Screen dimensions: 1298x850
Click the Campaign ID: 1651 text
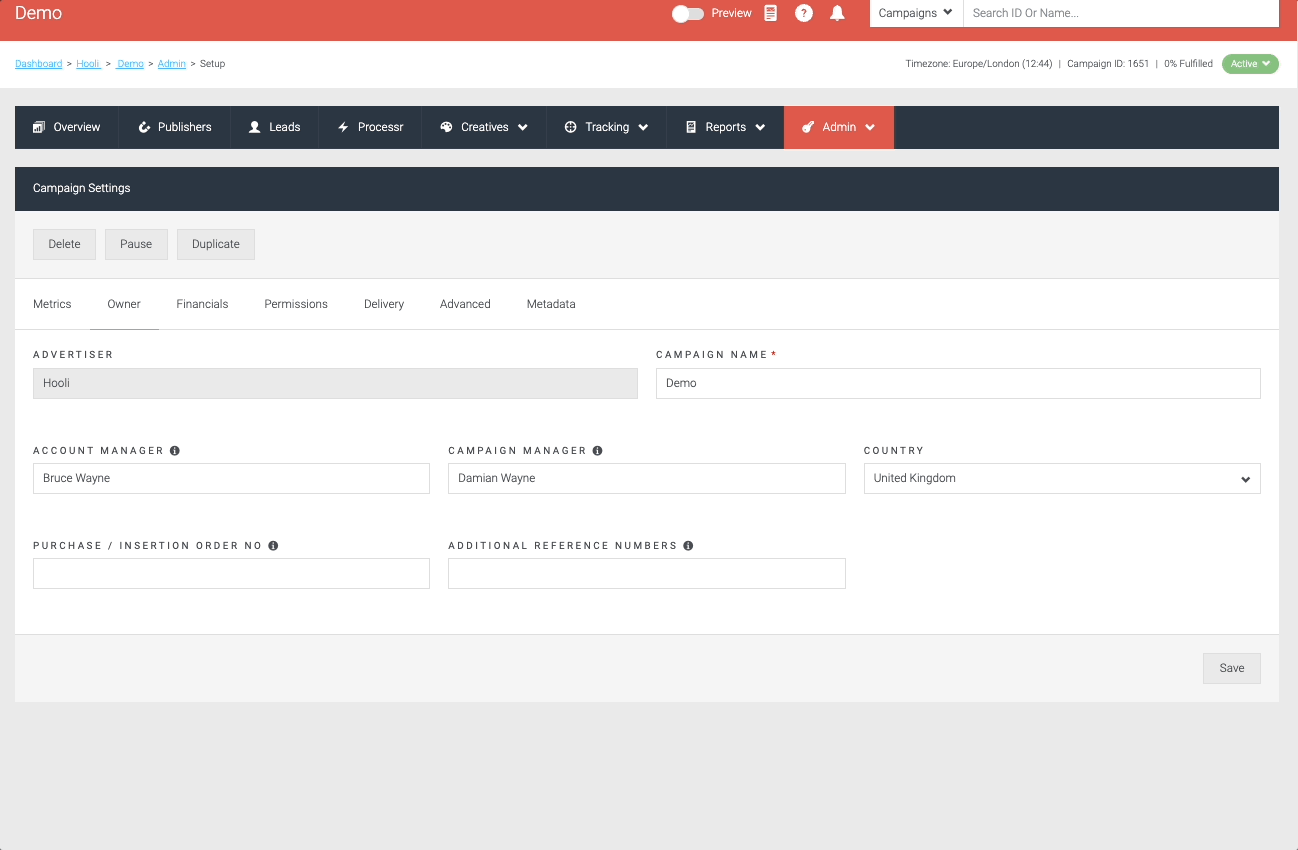click(x=1108, y=64)
